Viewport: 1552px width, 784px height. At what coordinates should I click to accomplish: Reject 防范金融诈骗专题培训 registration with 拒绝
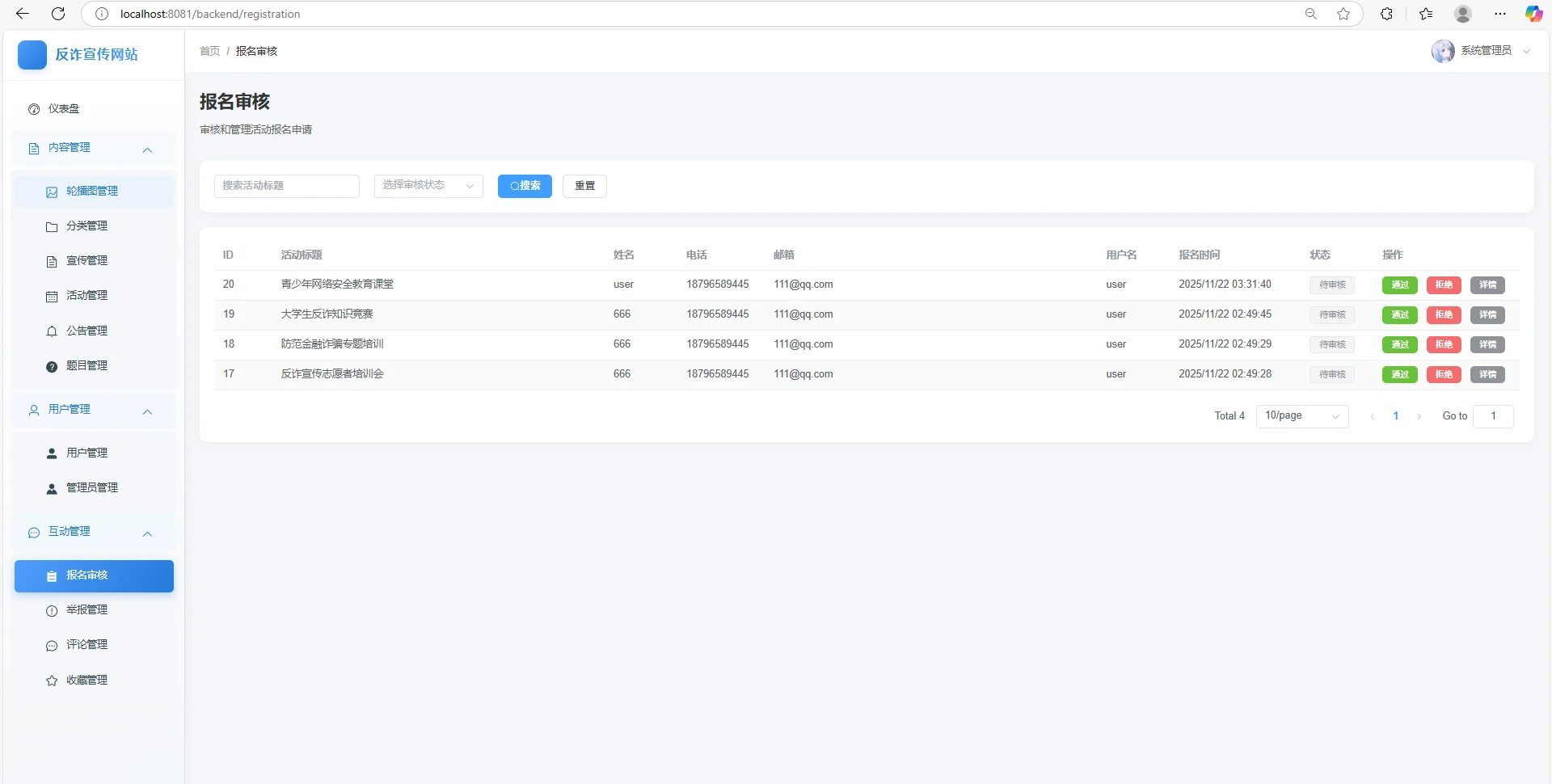1444,344
